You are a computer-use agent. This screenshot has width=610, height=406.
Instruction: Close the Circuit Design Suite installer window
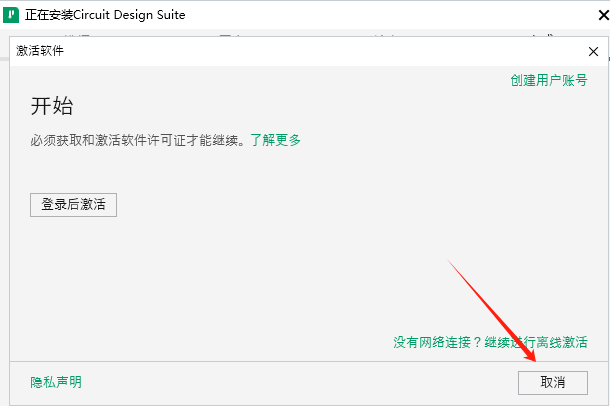pos(603,15)
